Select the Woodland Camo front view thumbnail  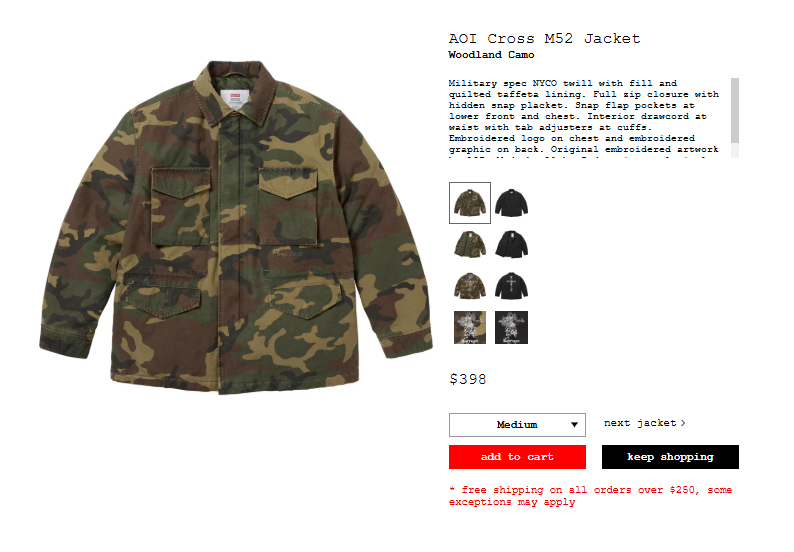pyautogui.click(x=469, y=203)
